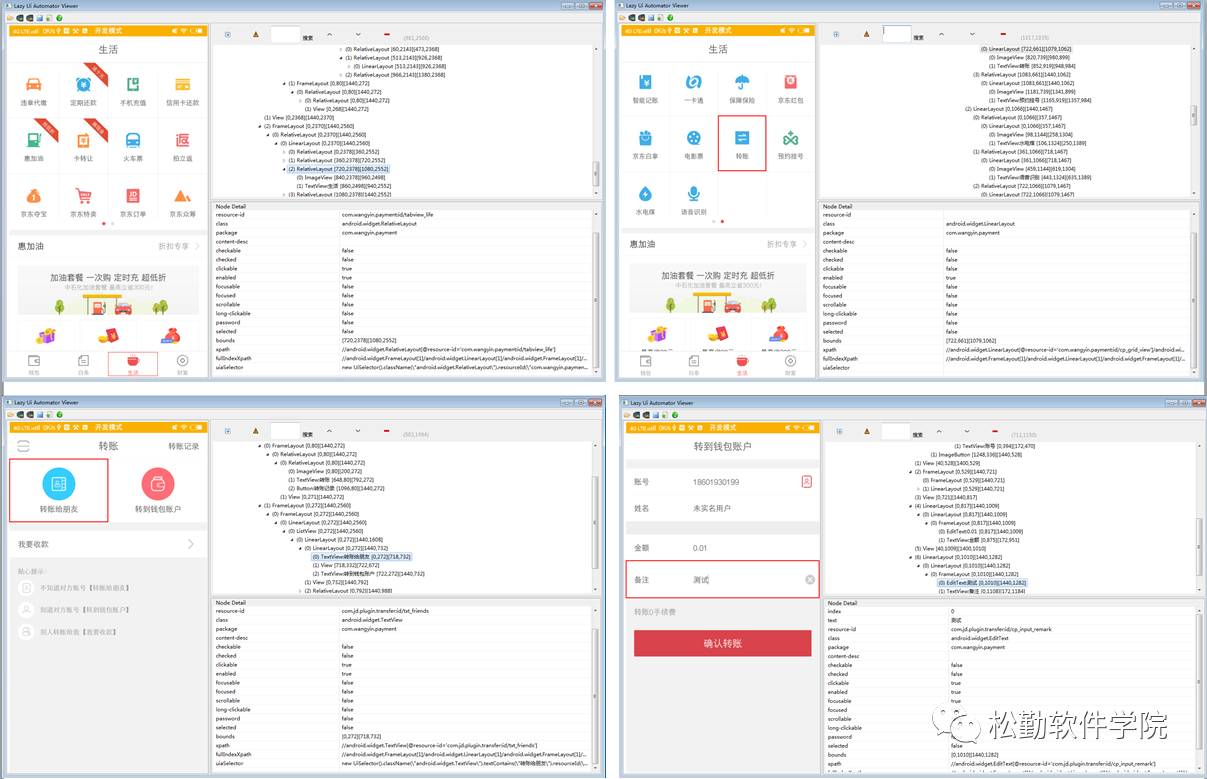The height and width of the screenshot is (779, 1207).
Task: Open the 我要收款 row chevron
Action: tap(190, 544)
